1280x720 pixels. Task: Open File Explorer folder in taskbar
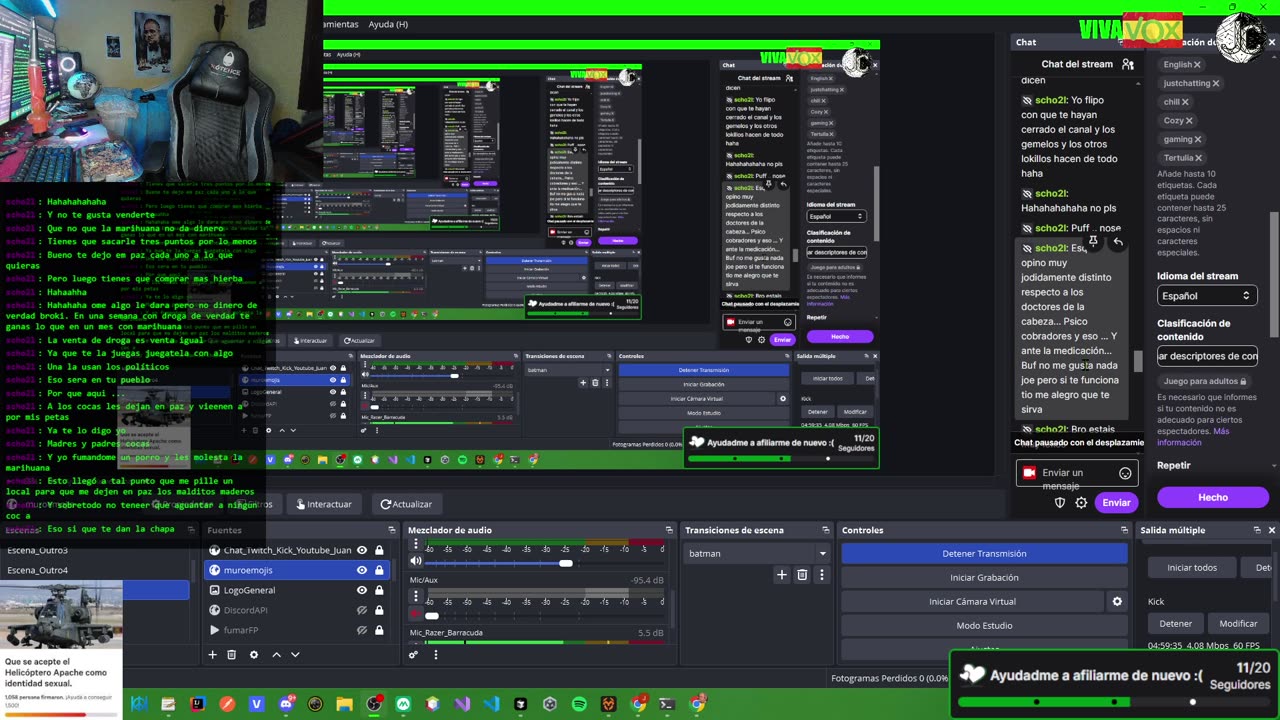(344, 704)
